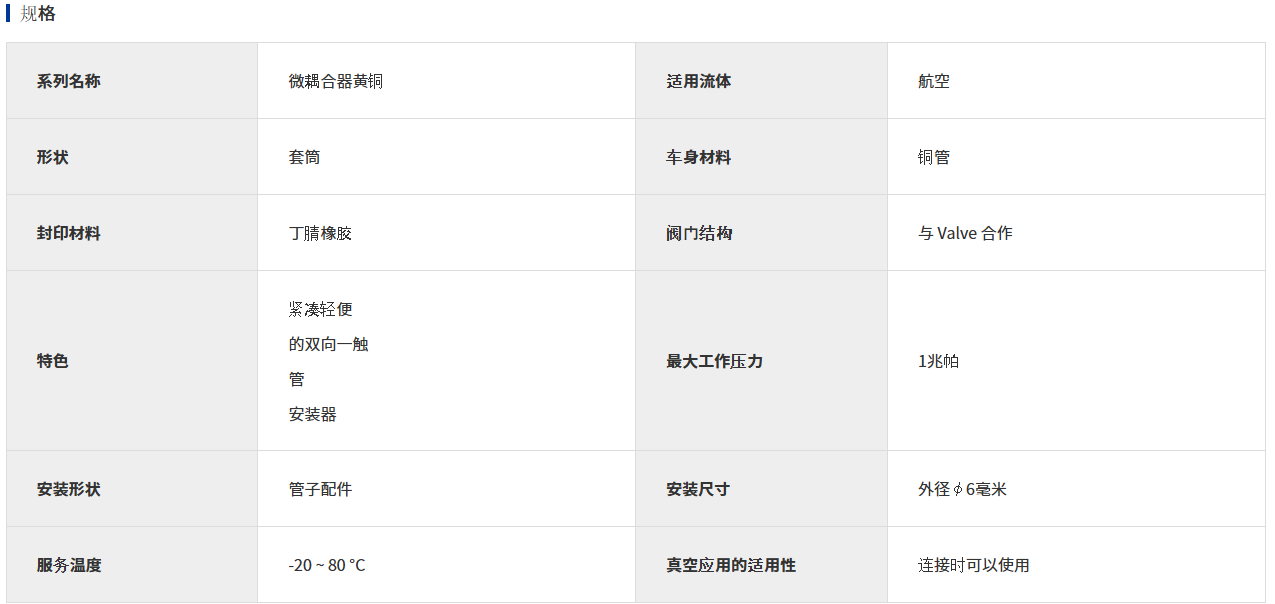Viewport: 1275px width, 604px height.
Task: Click the 微耦合器黄铜 value text
Action: (336, 81)
